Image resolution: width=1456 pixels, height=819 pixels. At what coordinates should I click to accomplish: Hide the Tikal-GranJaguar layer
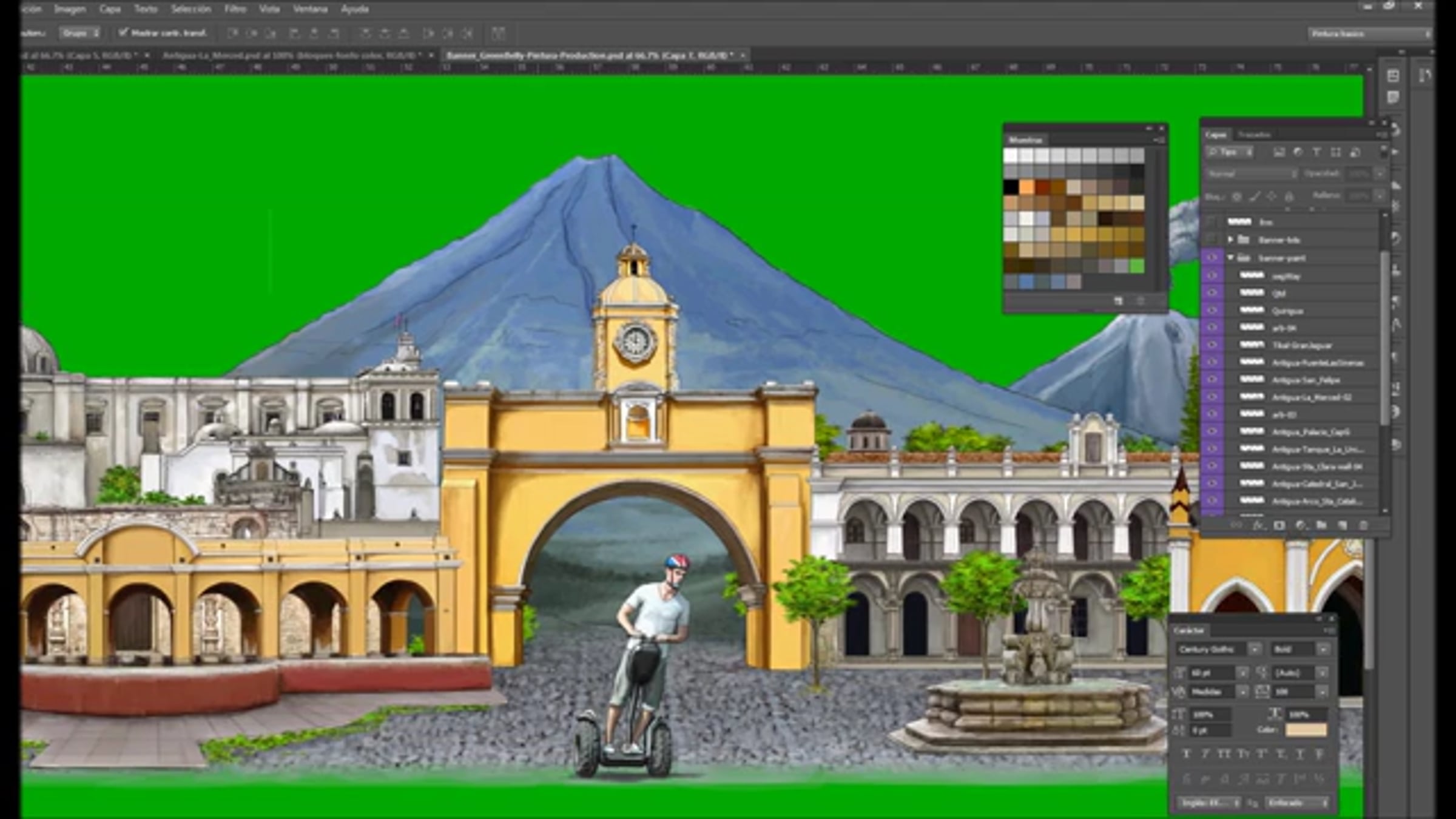(x=1212, y=345)
